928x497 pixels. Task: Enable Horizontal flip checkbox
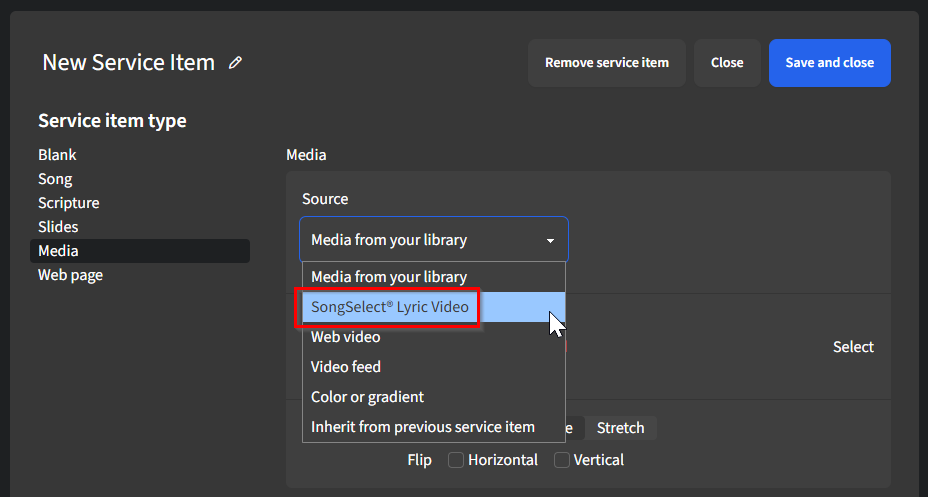456,460
